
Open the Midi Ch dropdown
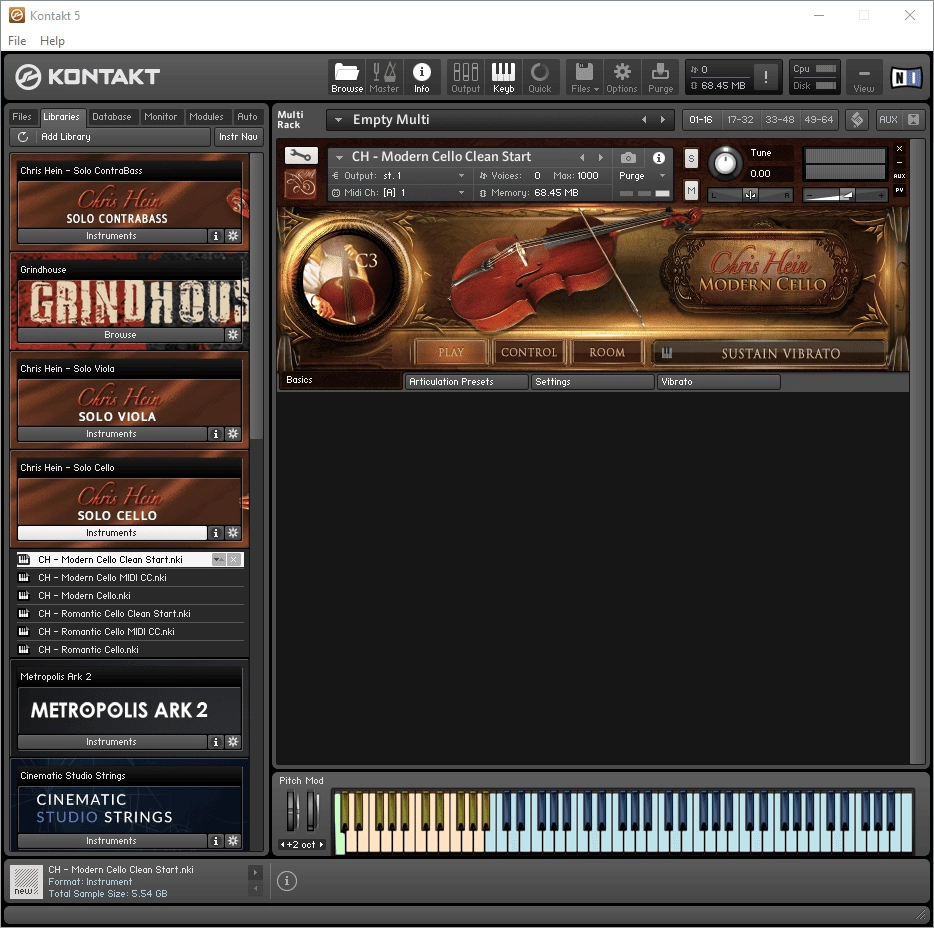(x=398, y=193)
